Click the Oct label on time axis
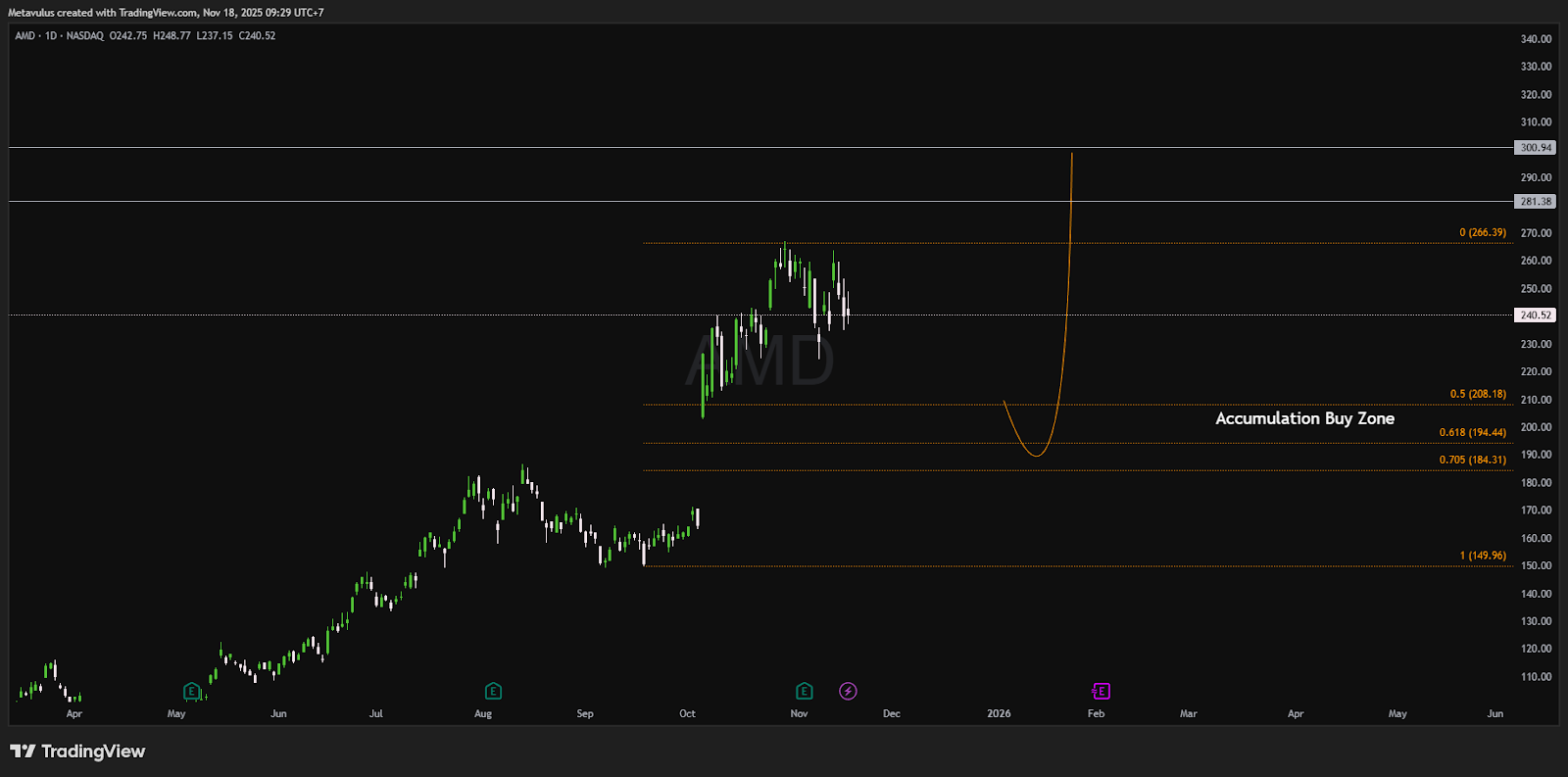 coord(687,714)
